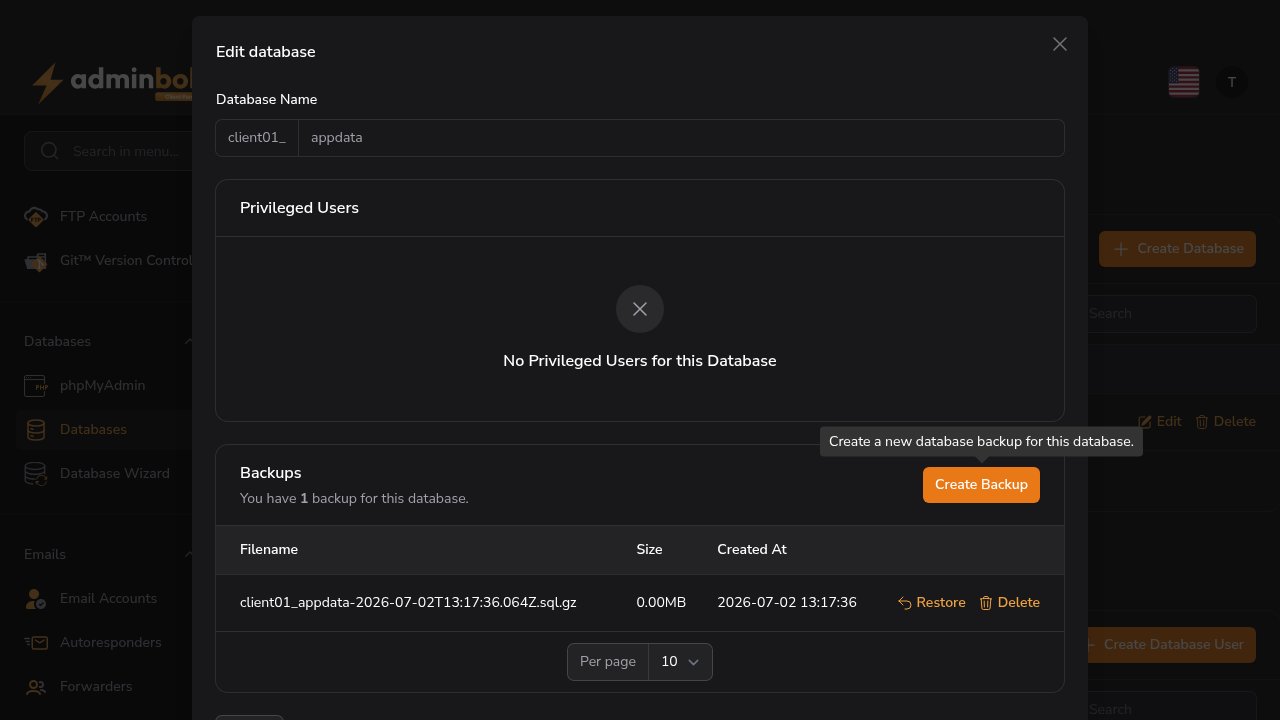This screenshot has width=1280, height=720.
Task: Click the Autoresponders envelope icon
Action: 36,643
